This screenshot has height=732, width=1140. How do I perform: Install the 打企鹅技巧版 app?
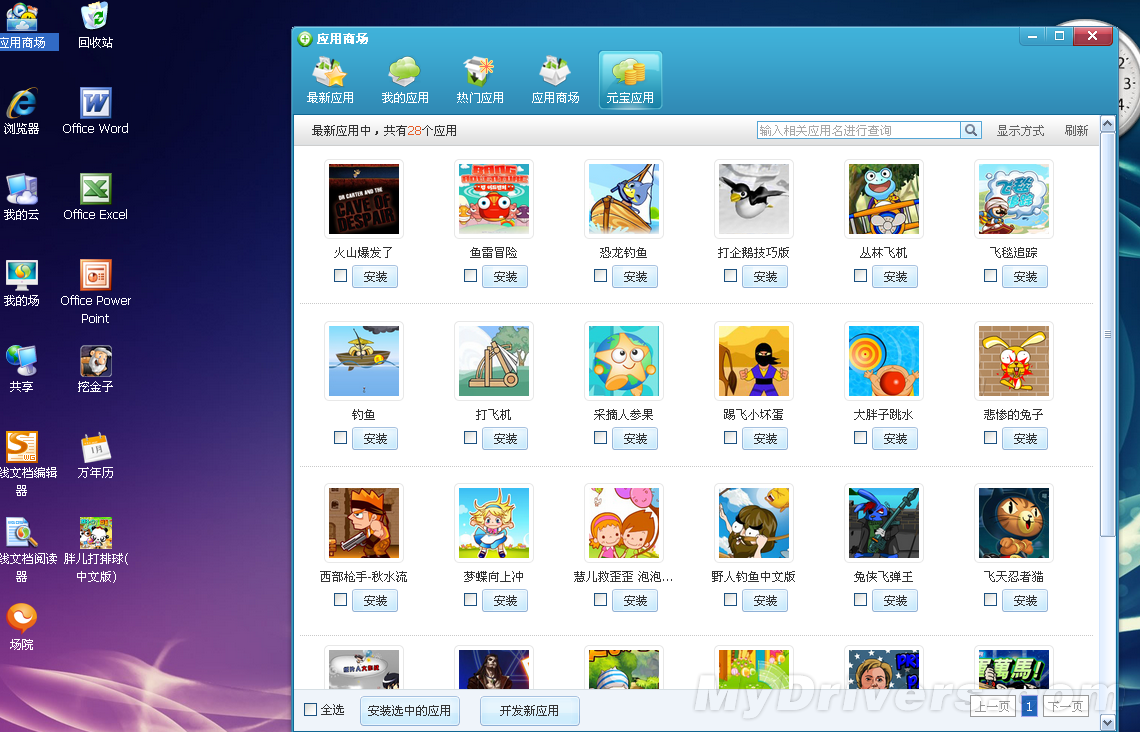click(765, 277)
